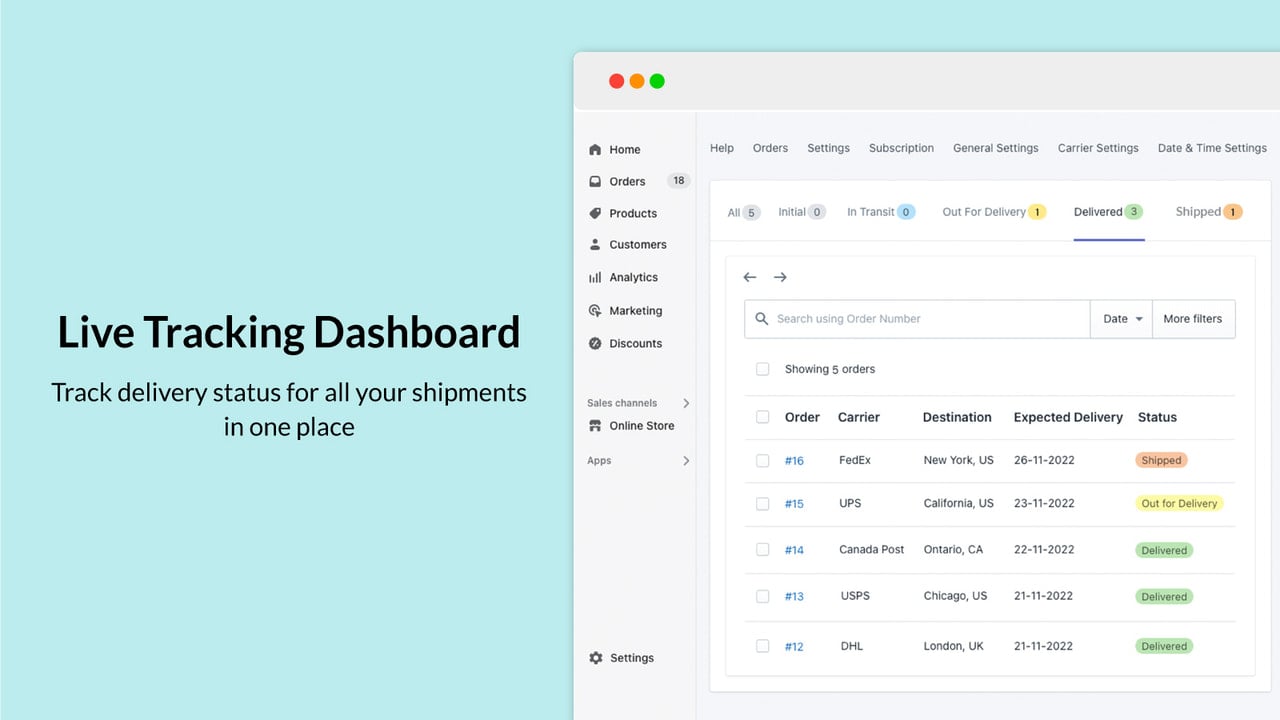Viewport: 1280px width, 720px height.
Task: Click the magnifier icon in search box
Action: 763,319
